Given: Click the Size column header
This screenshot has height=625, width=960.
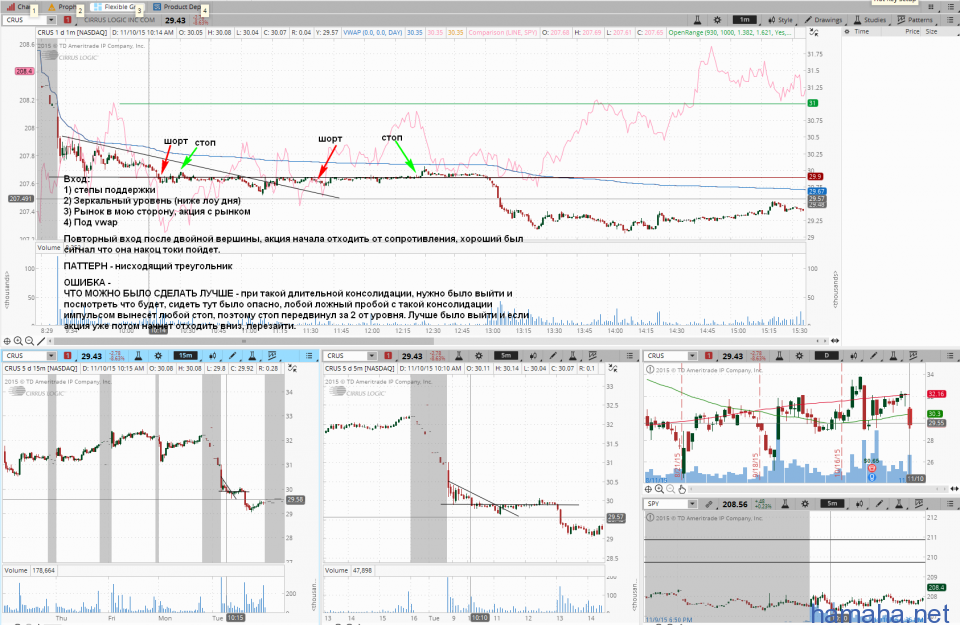Looking at the screenshot, I should pos(931,31).
